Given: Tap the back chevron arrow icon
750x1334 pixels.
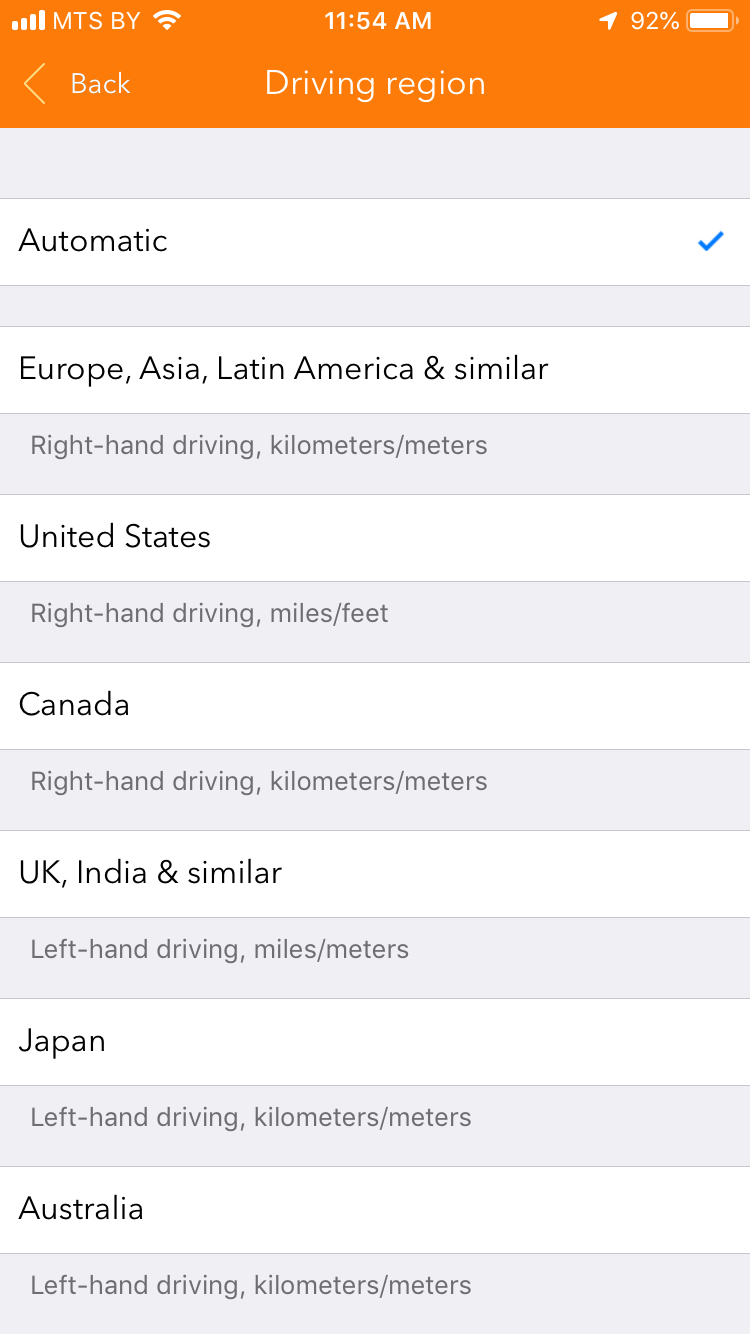Looking at the screenshot, I should (x=35, y=84).
